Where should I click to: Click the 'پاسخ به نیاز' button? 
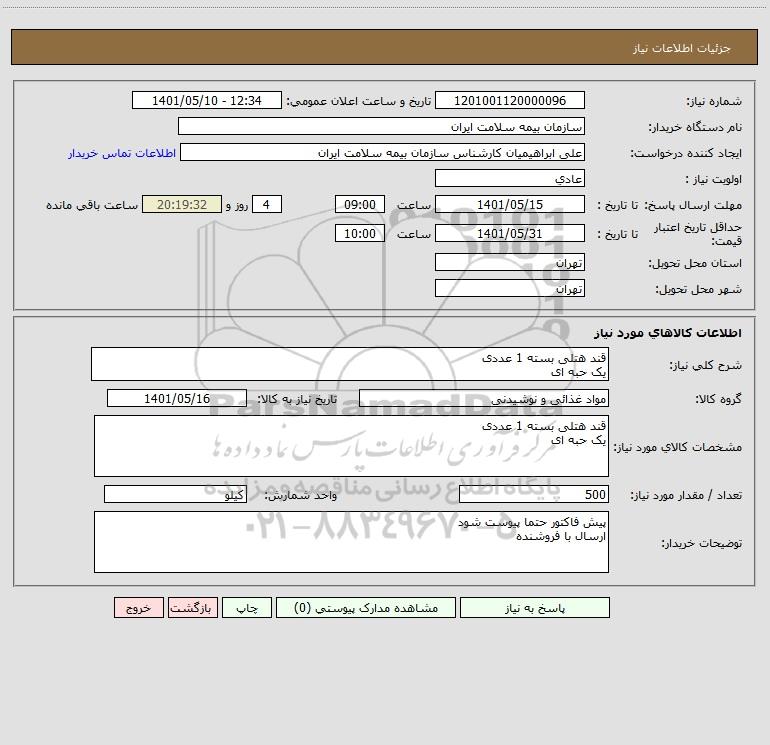(x=535, y=607)
